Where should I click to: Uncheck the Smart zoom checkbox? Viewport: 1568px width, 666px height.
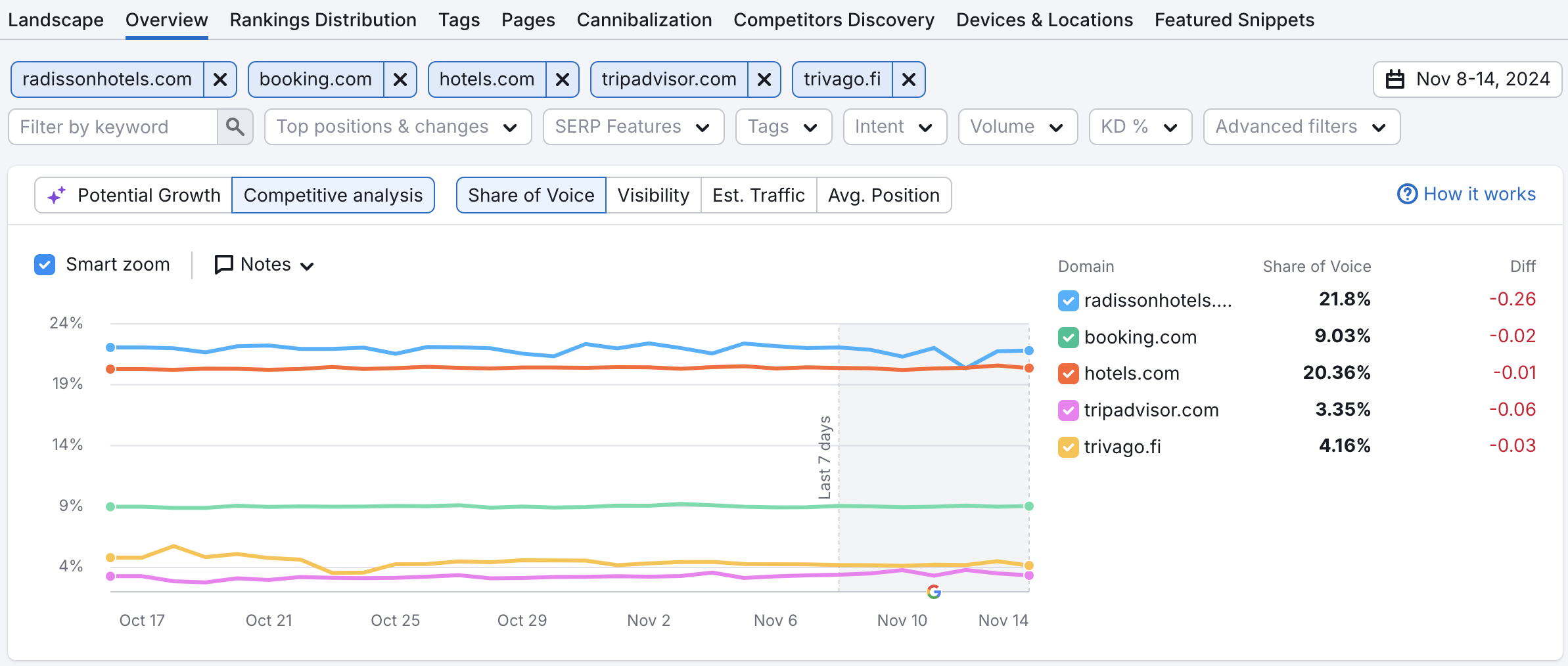pos(44,264)
